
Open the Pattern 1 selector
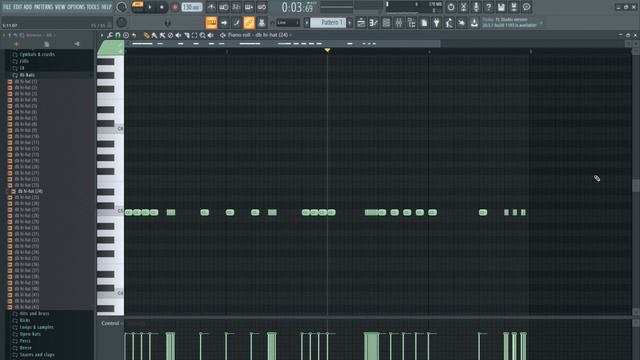click(328, 22)
